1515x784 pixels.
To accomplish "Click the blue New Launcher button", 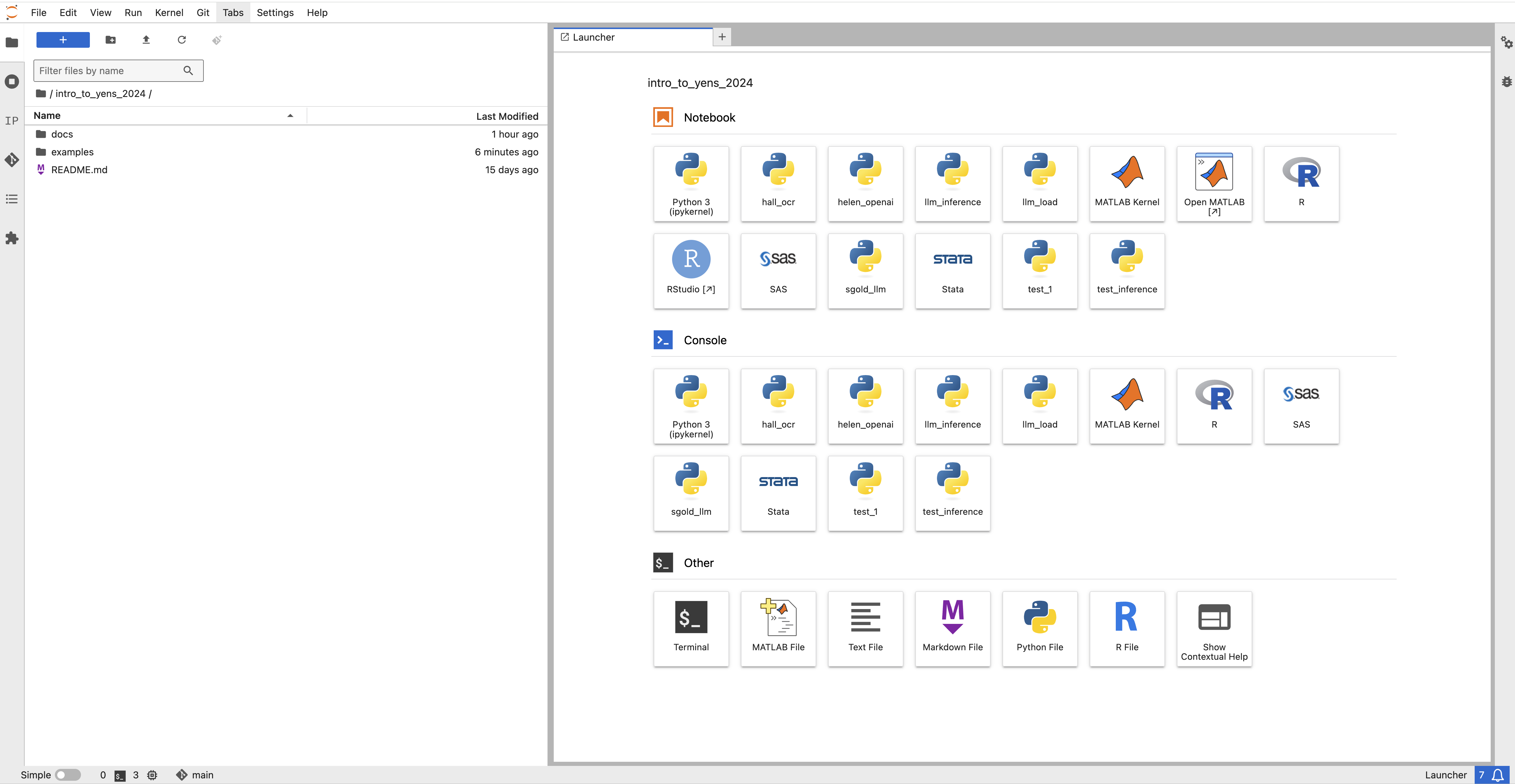I will pos(63,39).
